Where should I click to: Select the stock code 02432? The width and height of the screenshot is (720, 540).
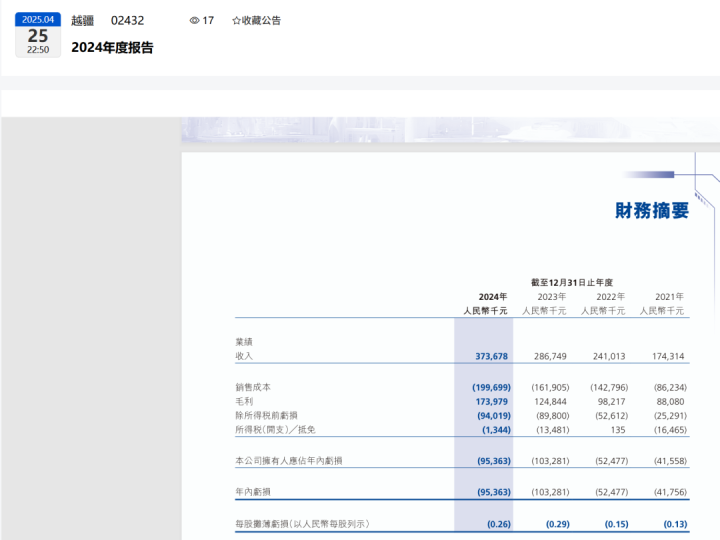pyautogui.click(x=127, y=20)
